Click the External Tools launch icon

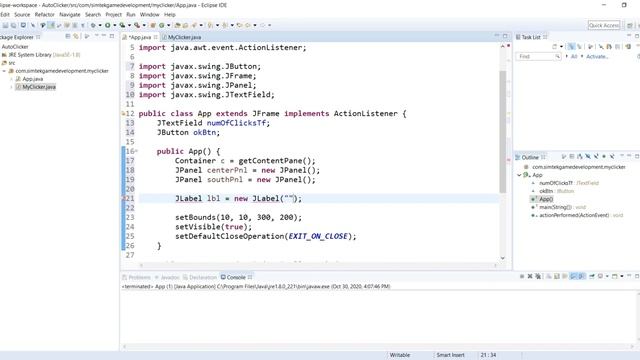coord(137,25)
